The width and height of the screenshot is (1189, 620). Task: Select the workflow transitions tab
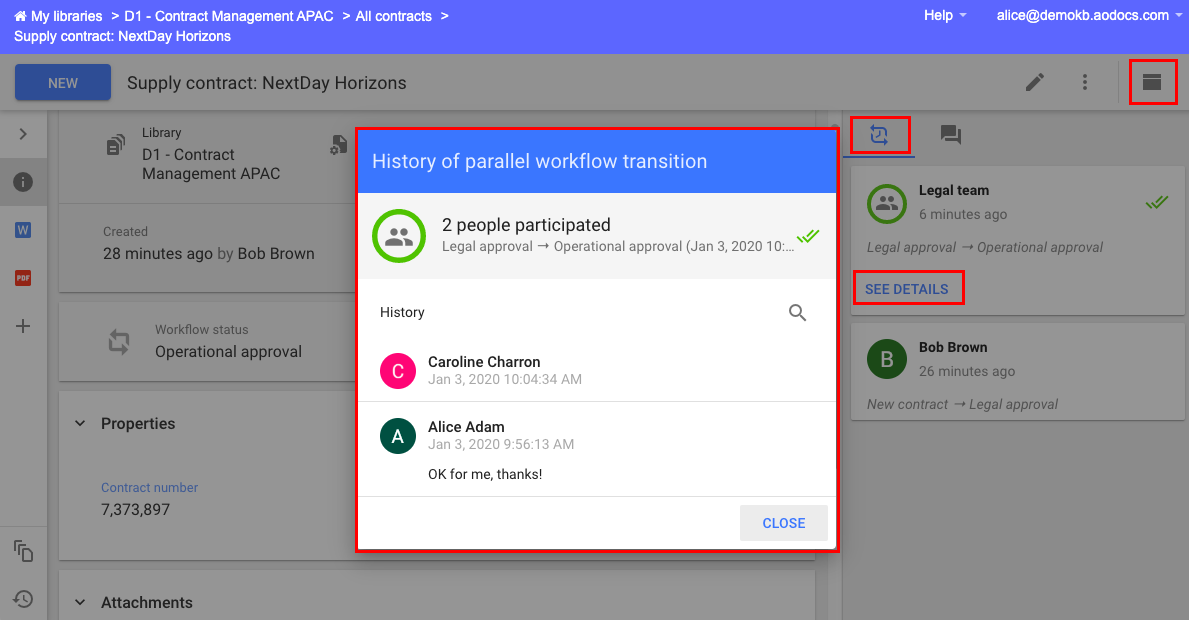tap(879, 134)
